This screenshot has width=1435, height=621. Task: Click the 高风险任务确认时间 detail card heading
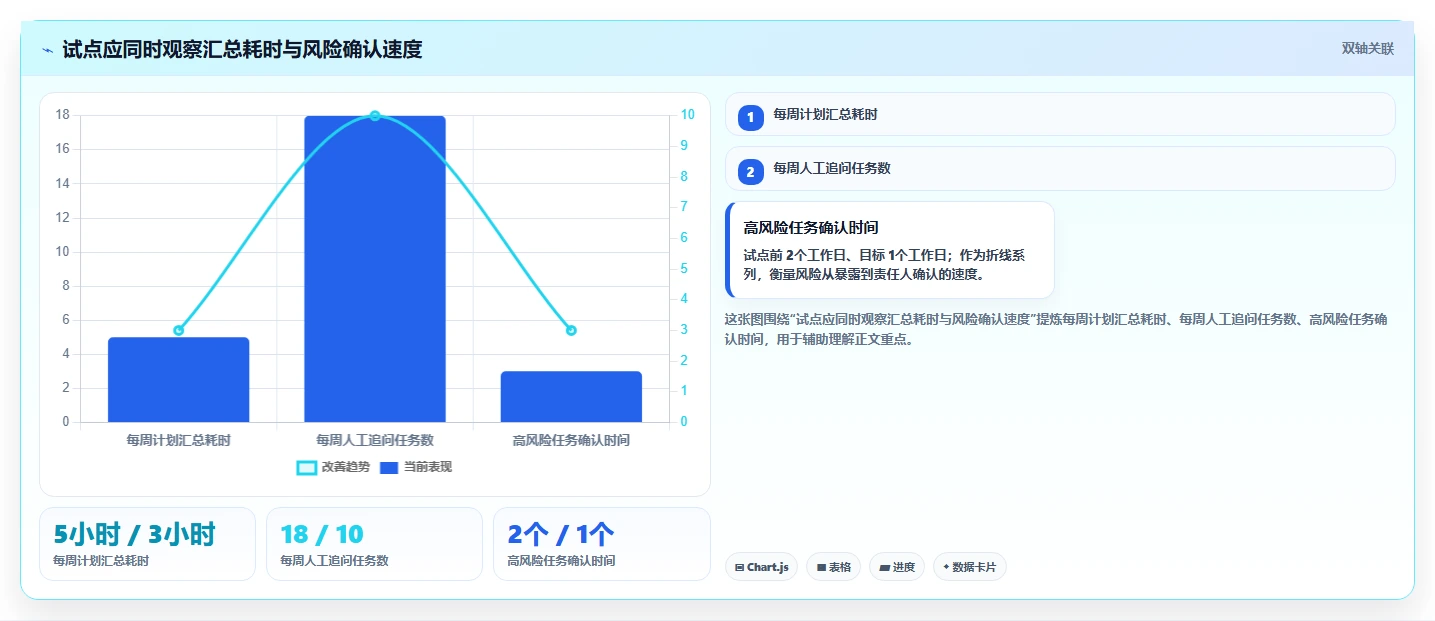pos(811,228)
